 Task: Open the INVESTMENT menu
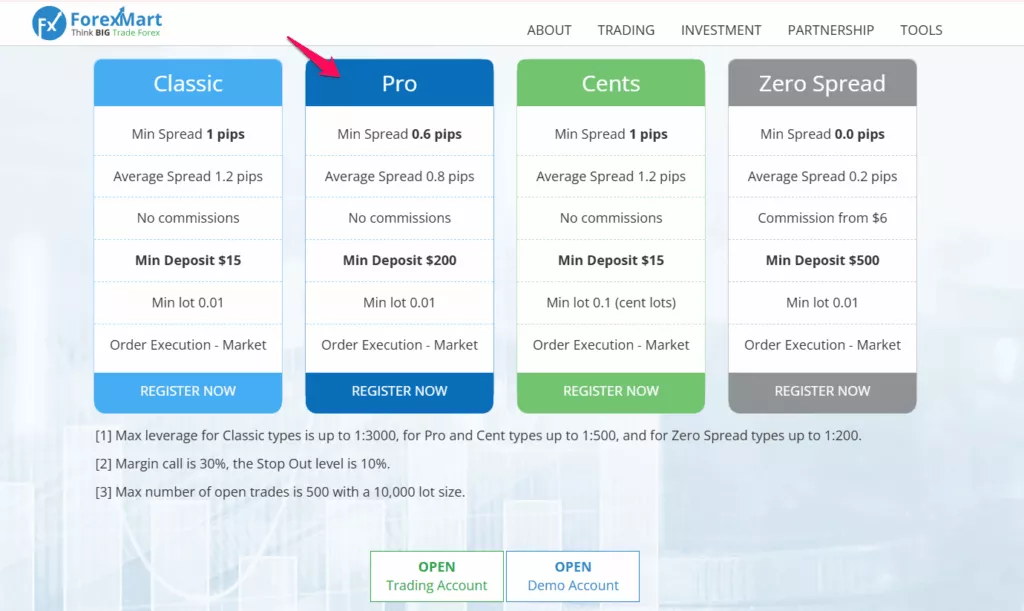pyautogui.click(x=721, y=30)
